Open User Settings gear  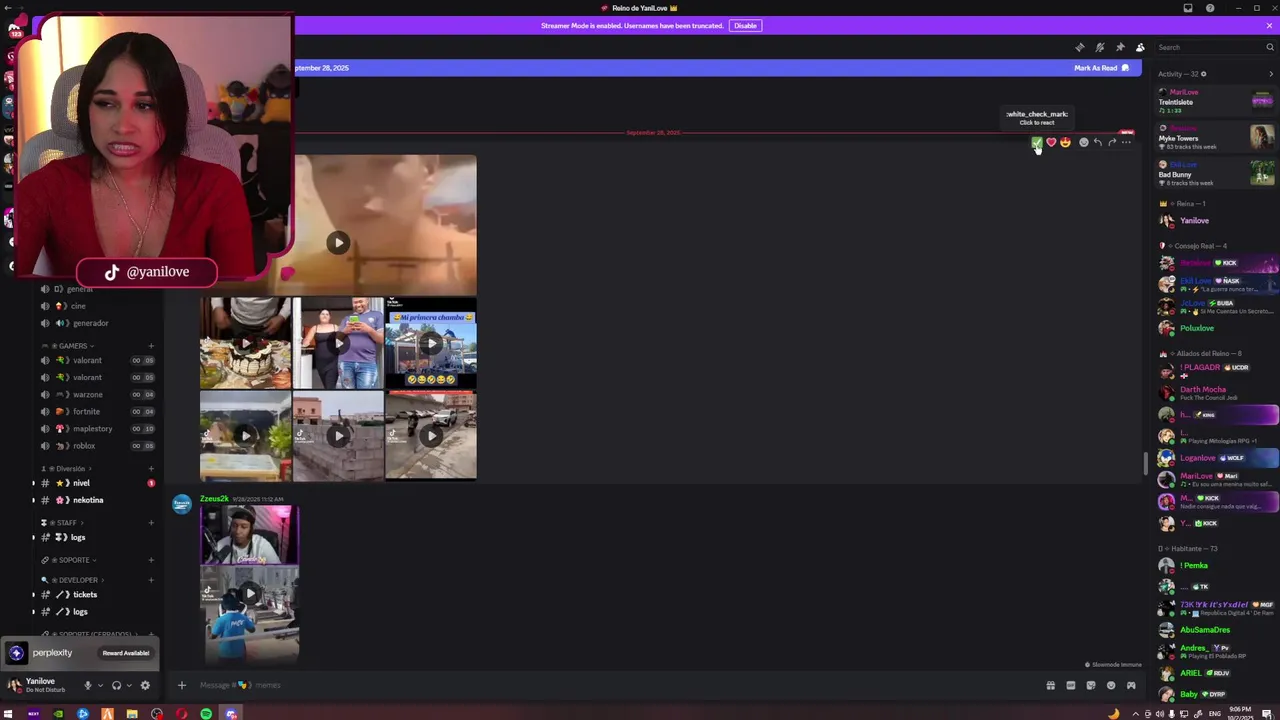pyautogui.click(x=145, y=685)
